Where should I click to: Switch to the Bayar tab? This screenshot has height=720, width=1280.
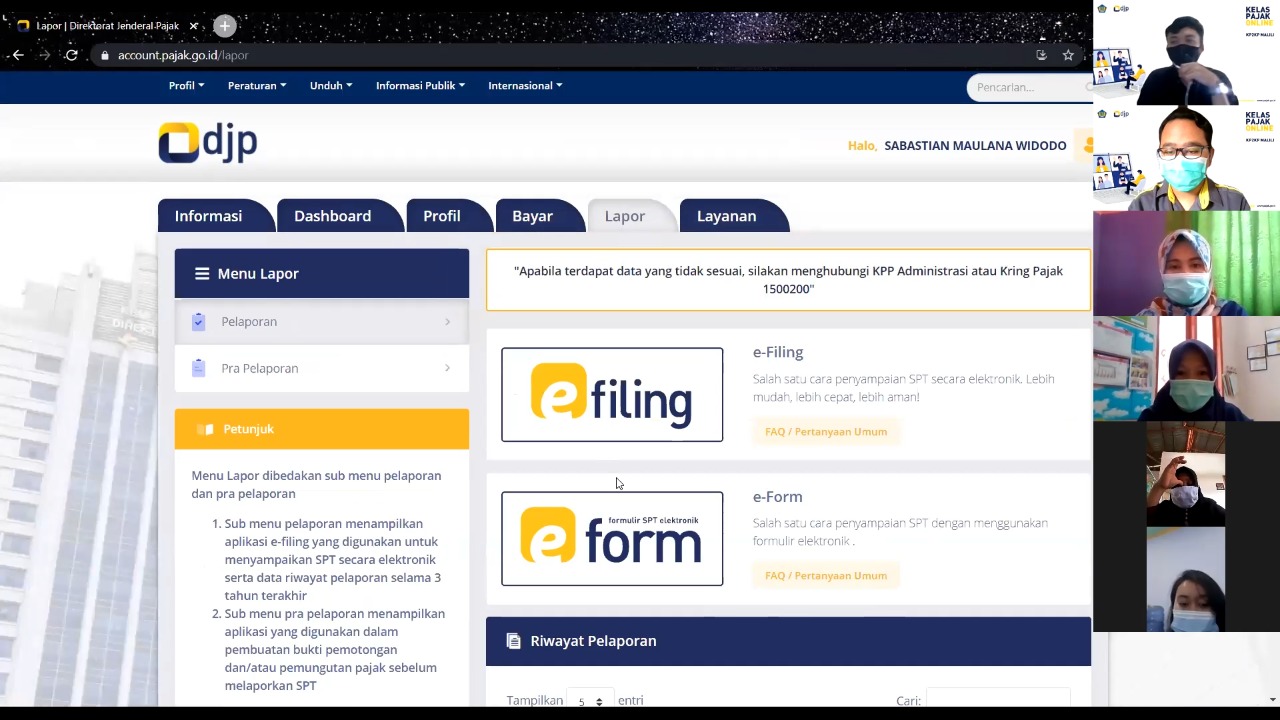532,216
